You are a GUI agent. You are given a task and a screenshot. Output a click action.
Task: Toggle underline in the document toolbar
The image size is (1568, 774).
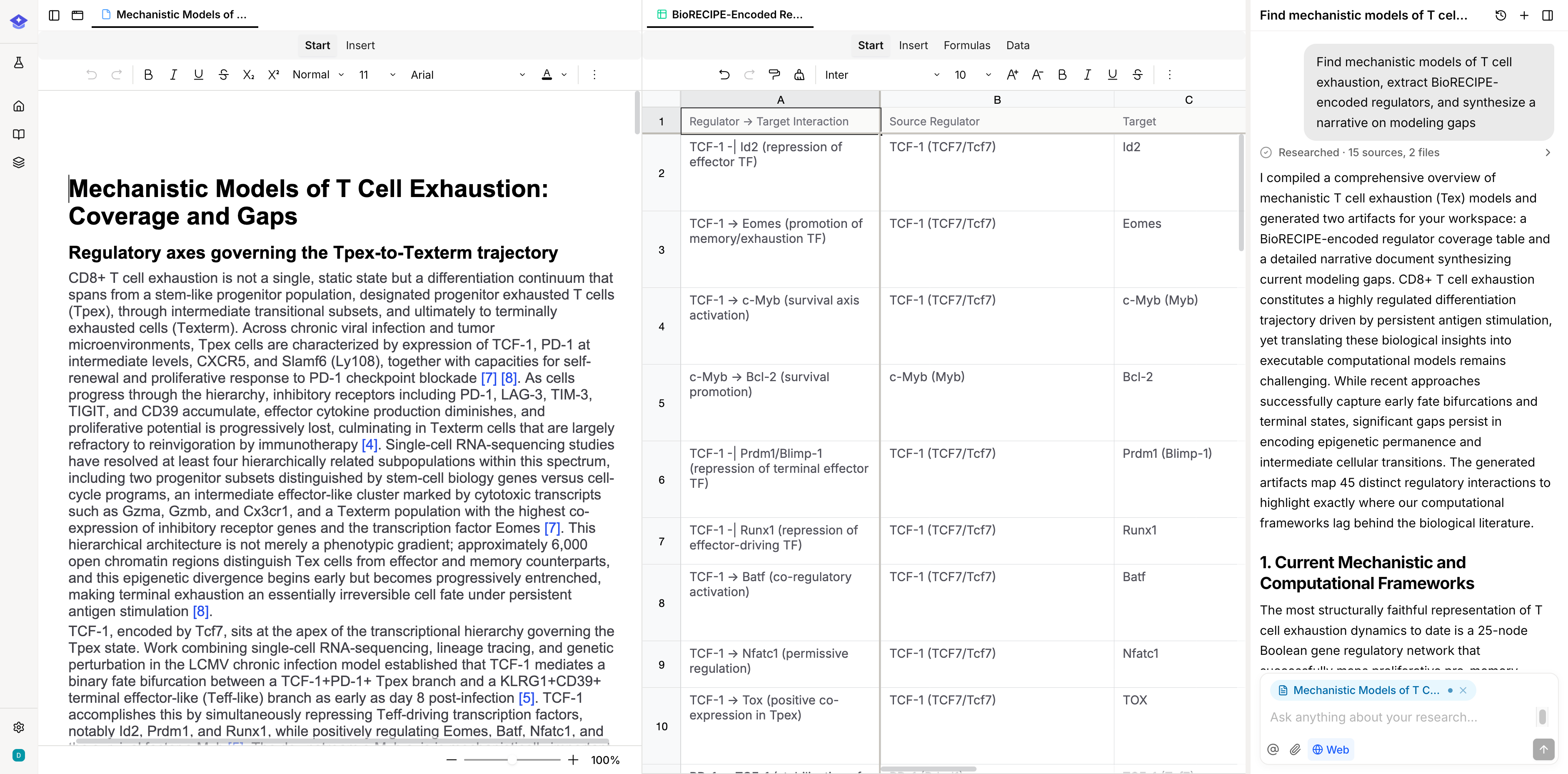click(x=198, y=75)
